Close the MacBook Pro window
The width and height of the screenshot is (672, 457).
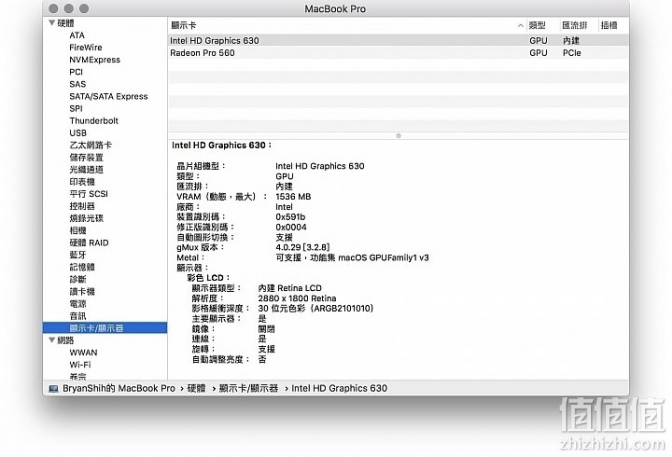[54, 8]
